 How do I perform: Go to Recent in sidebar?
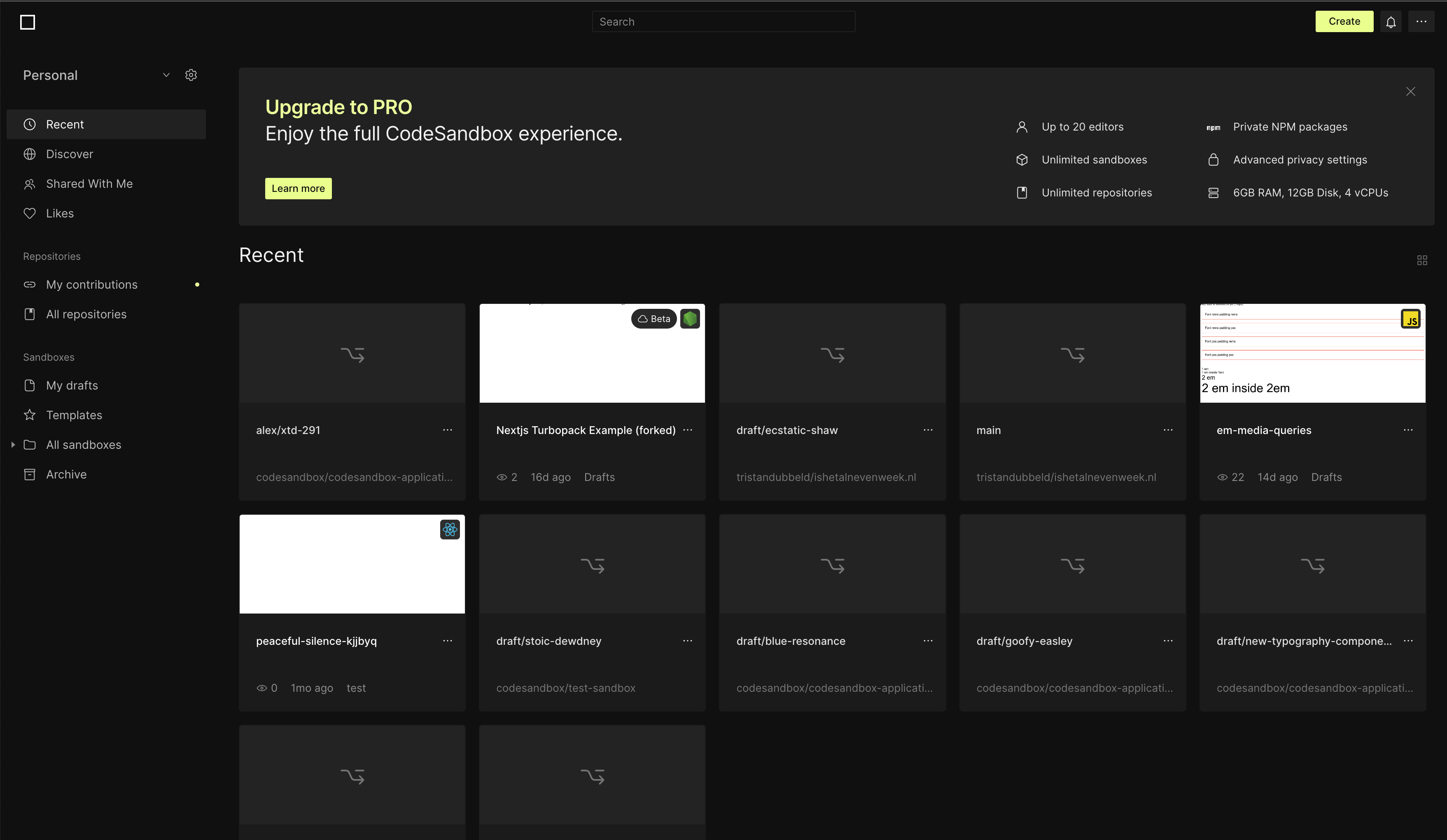coord(106,125)
